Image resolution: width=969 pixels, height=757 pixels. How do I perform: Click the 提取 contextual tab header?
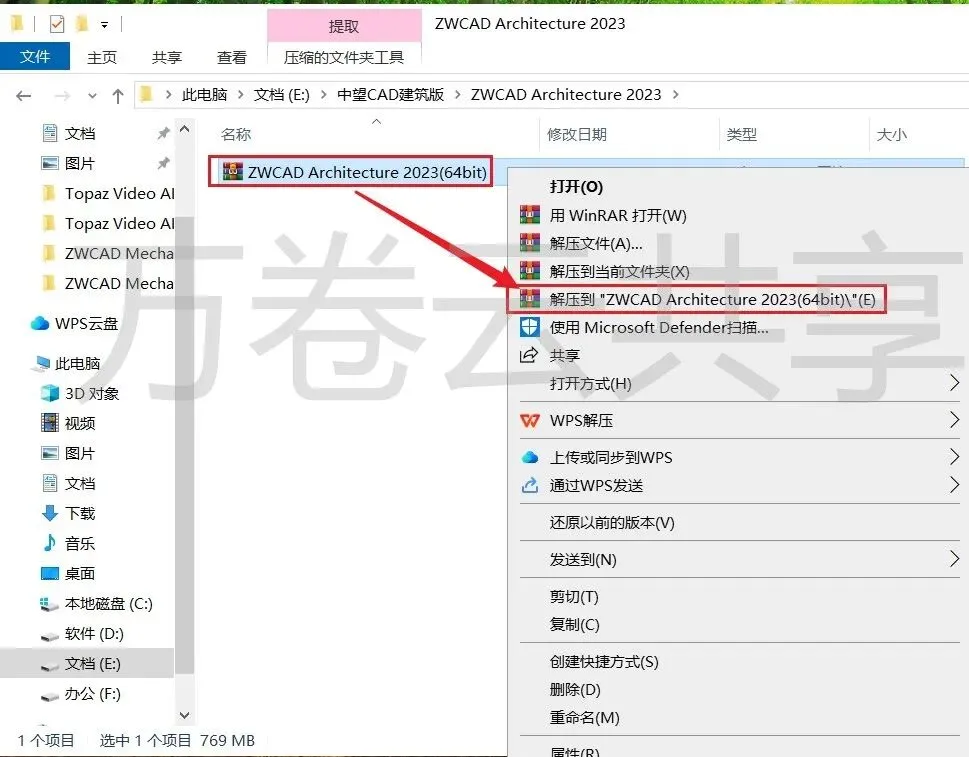pyautogui.click(x=344, y=26)
